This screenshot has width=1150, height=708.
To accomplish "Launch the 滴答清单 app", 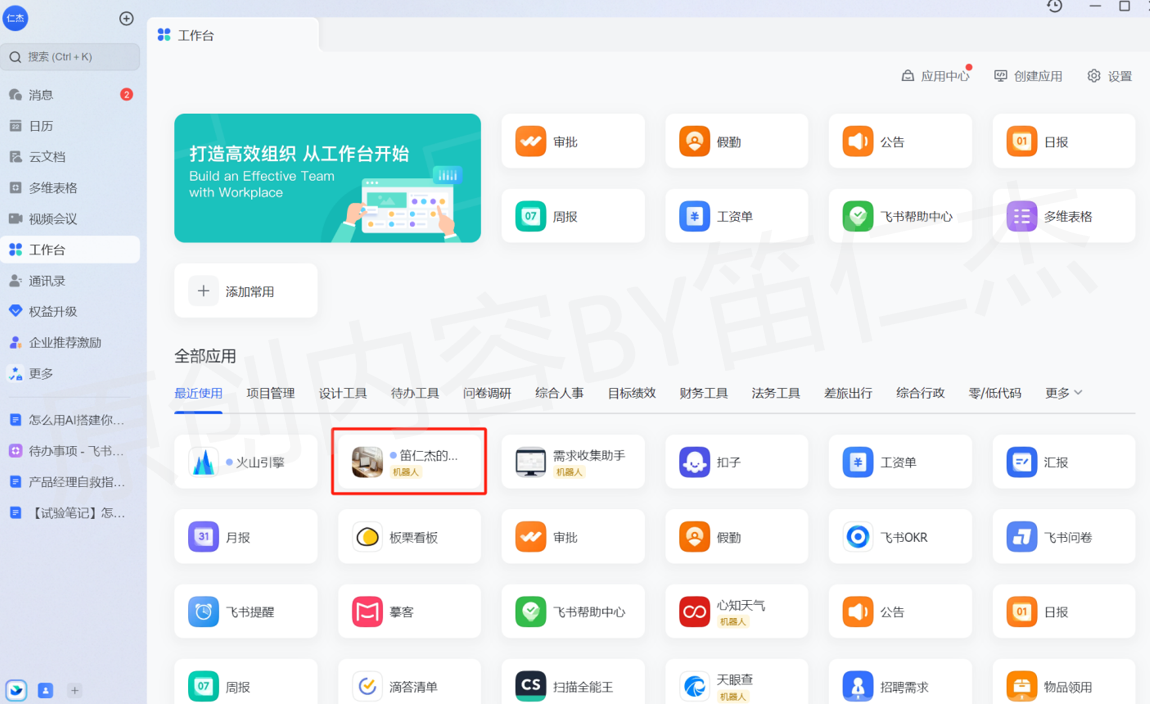I will (409, 684).
